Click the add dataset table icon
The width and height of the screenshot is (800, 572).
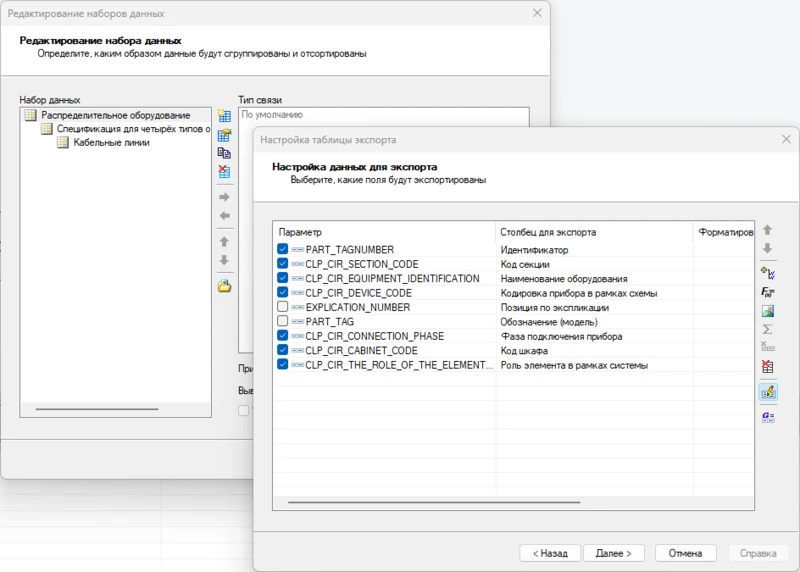tap(225, 116)
